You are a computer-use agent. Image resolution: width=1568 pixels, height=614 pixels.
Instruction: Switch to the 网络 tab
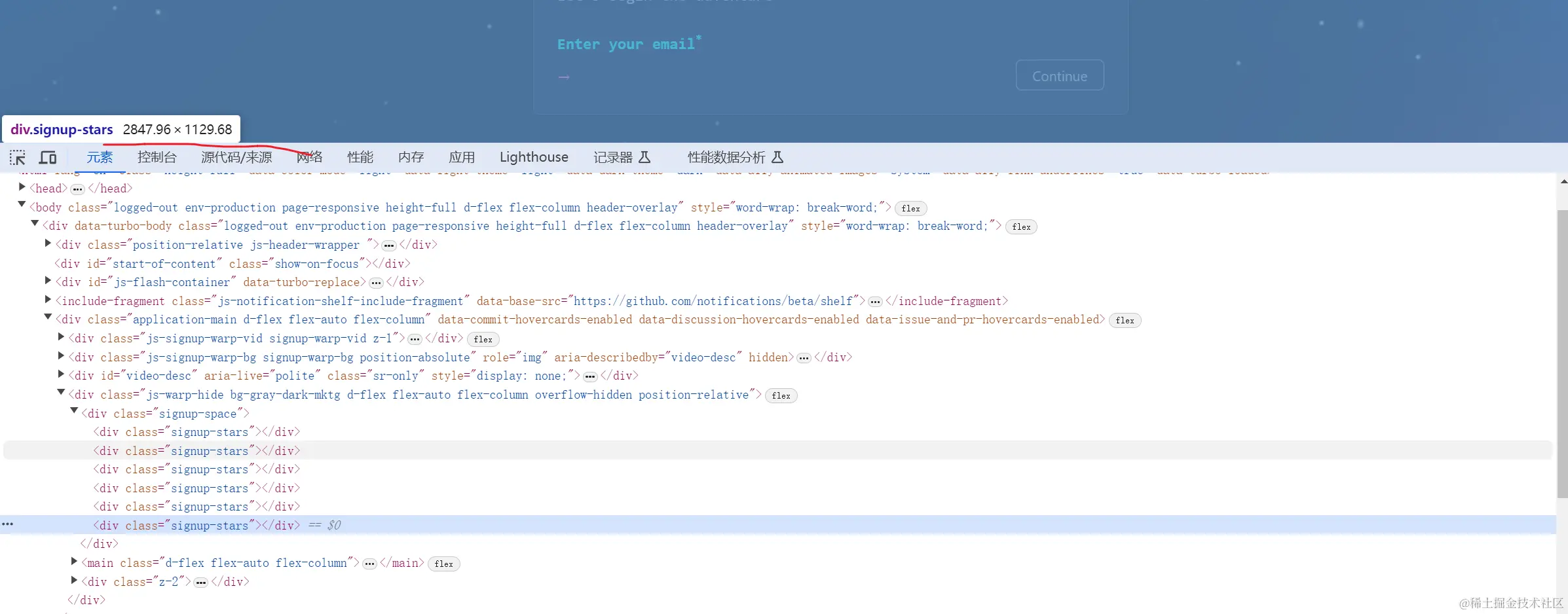[x=309, y=157]
